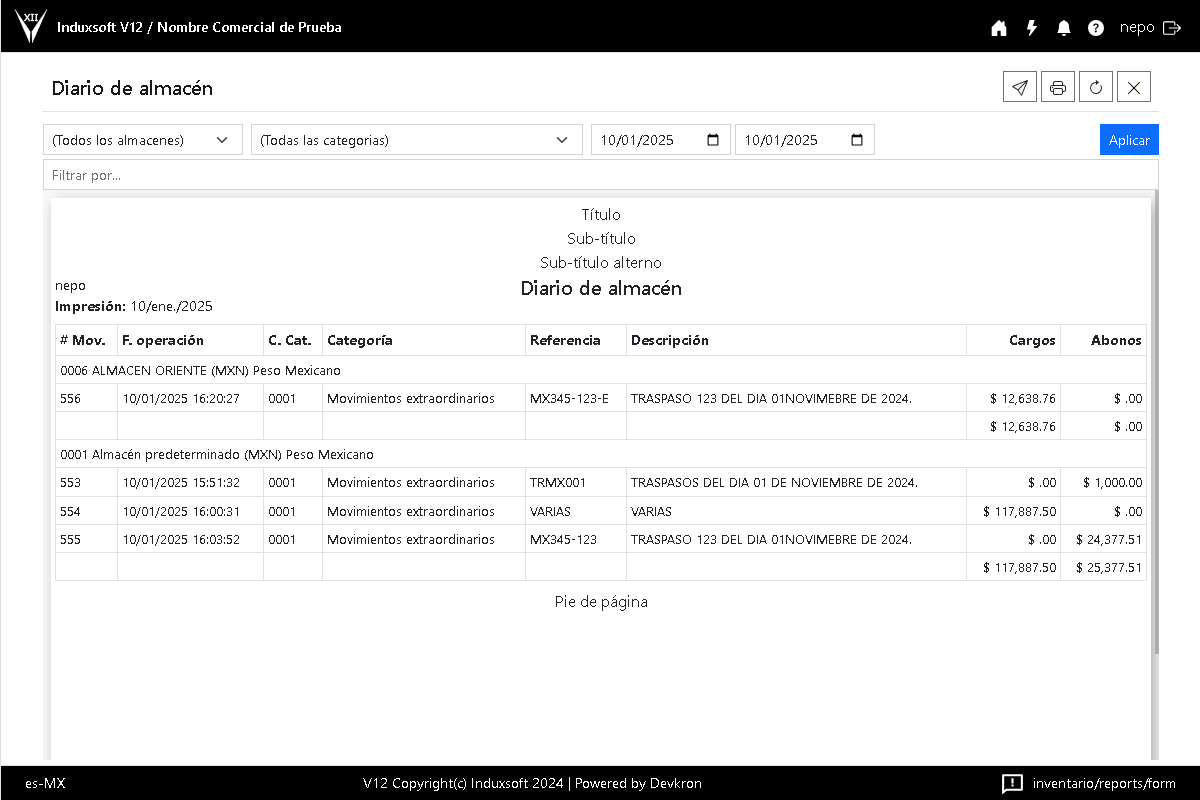Click the nepo username in header
Image resolution: width=1200 pixels, height=800 pixels.
(1137, 28)
